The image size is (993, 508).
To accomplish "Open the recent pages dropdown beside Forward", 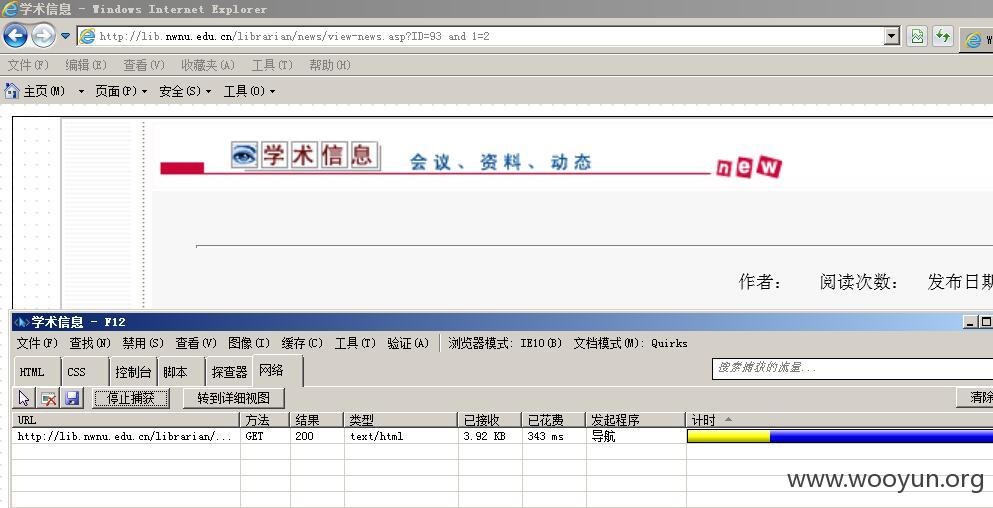I will click(65, 36).
